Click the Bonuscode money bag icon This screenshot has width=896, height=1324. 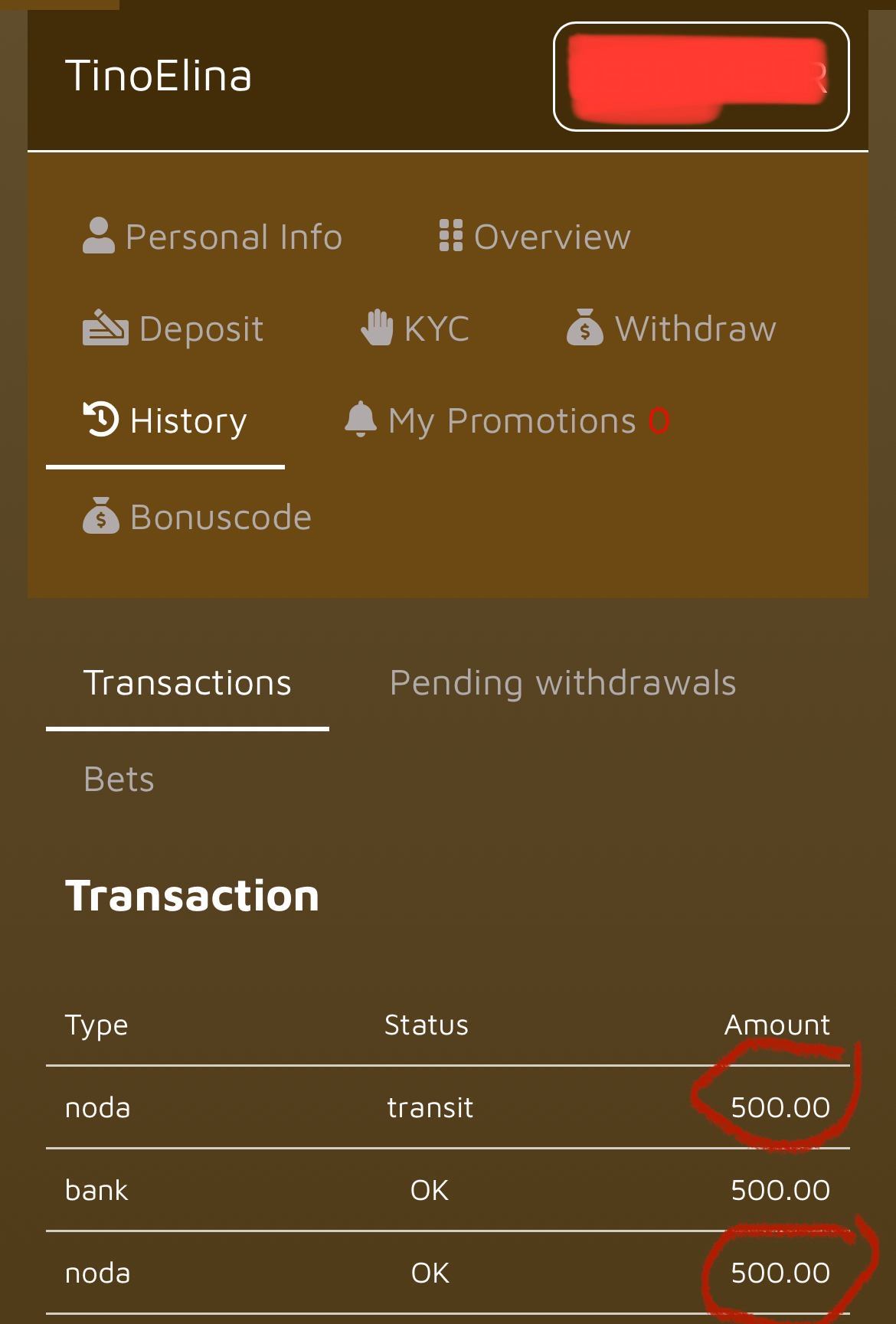pyautogui.click(x=100, y=516)
